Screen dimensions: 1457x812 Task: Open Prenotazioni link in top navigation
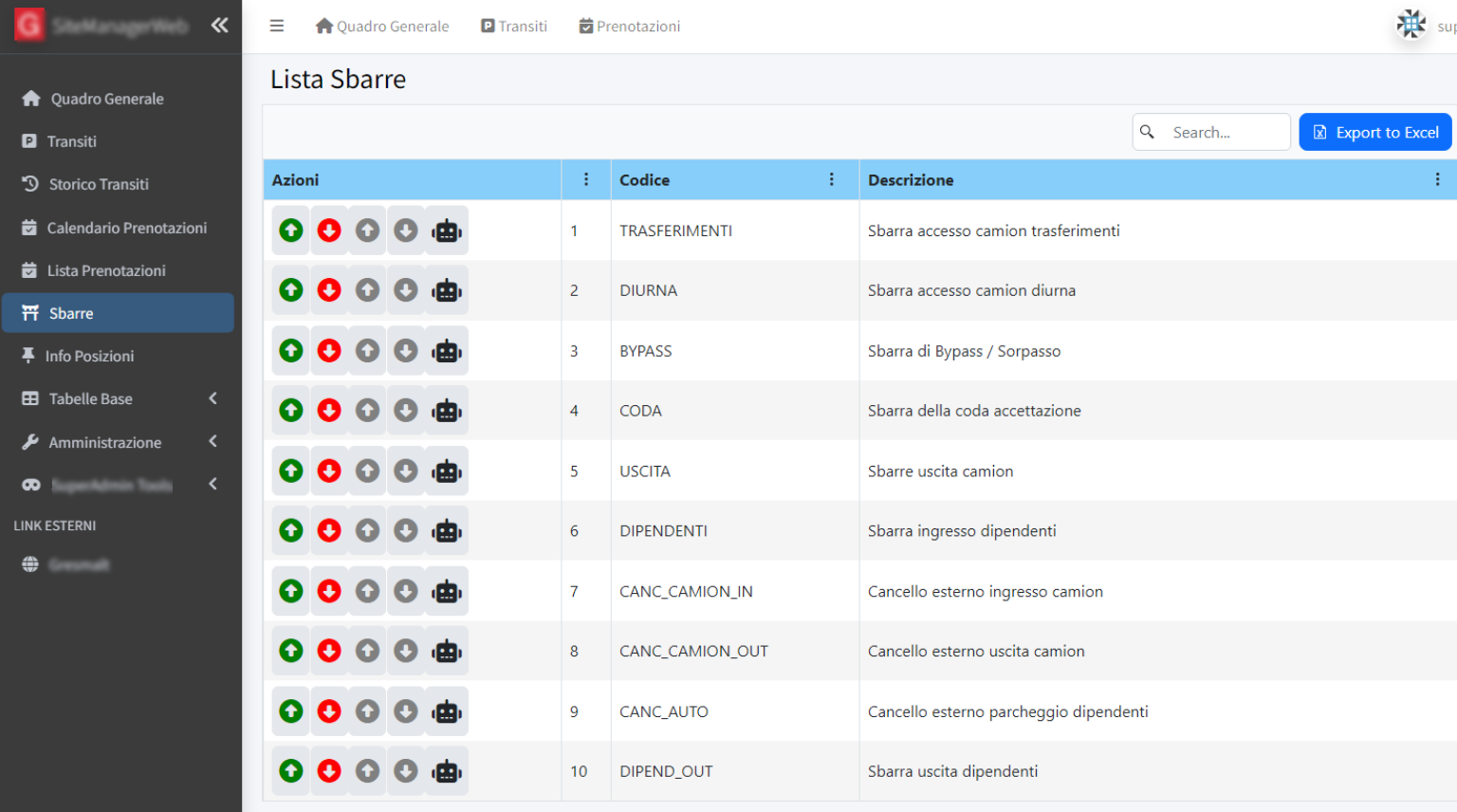point(630,27)
